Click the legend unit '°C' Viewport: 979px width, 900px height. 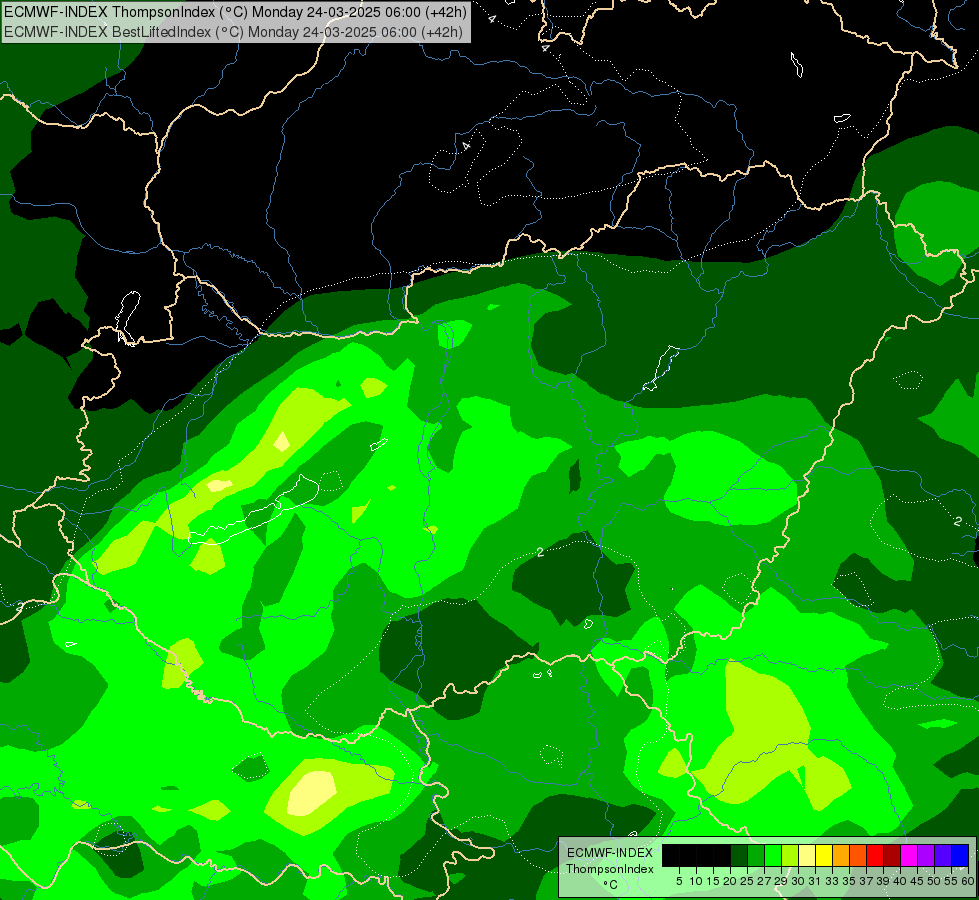coord(611,885)
